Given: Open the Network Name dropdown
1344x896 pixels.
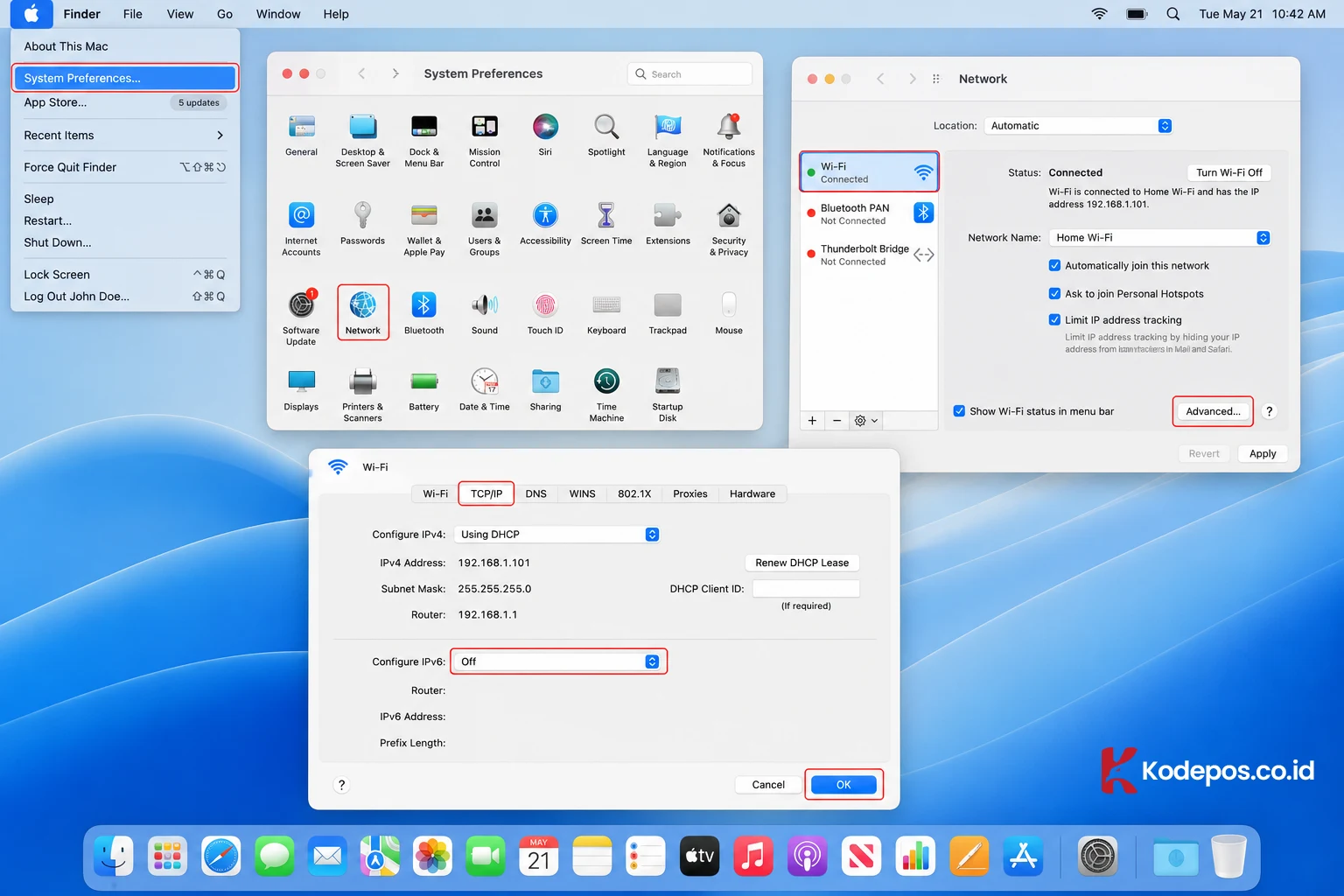Looking at the screenshot, I should (1159, 237).
